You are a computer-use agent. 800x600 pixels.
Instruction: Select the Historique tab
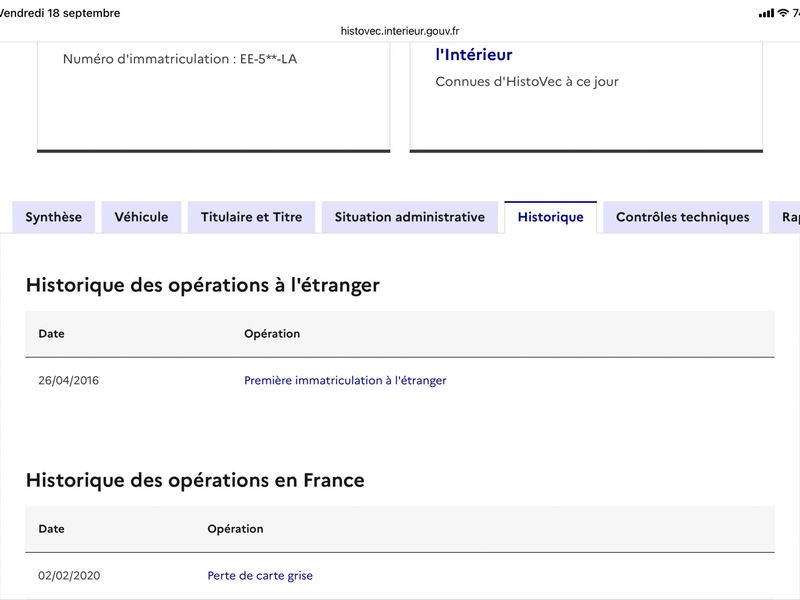click(551, 217)
